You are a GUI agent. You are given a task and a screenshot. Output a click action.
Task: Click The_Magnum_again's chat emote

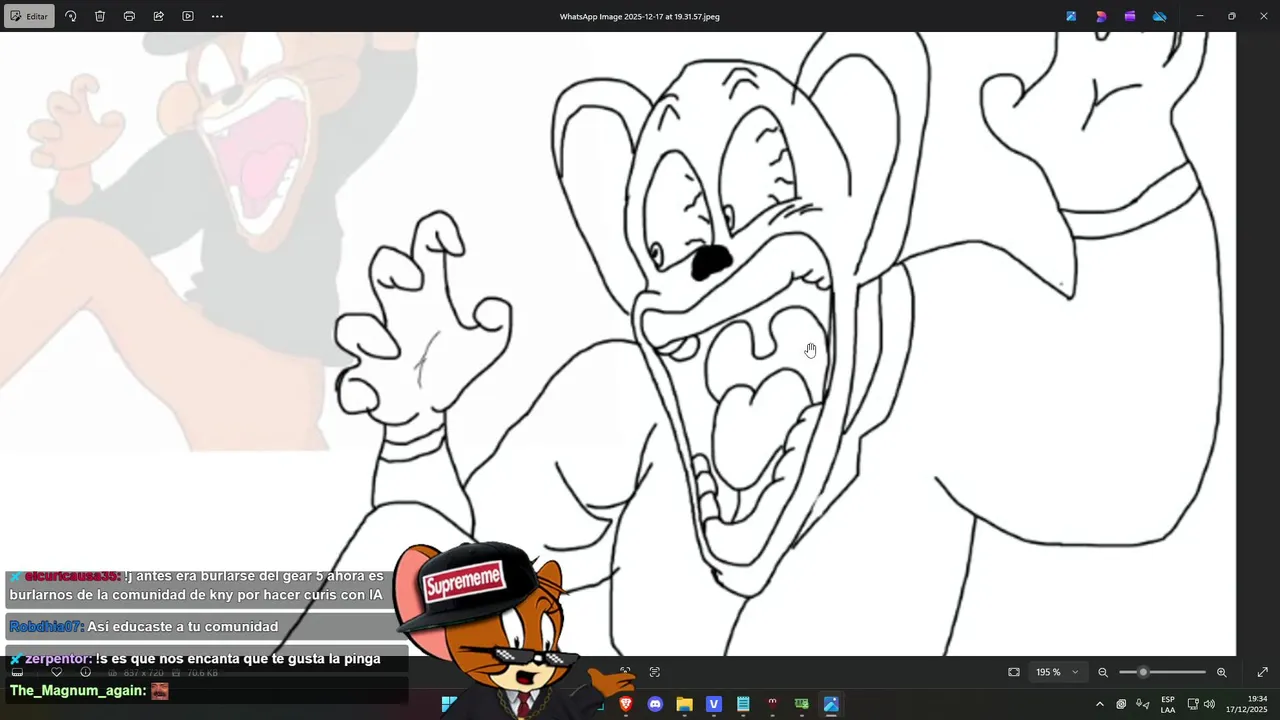click(160, 691)
